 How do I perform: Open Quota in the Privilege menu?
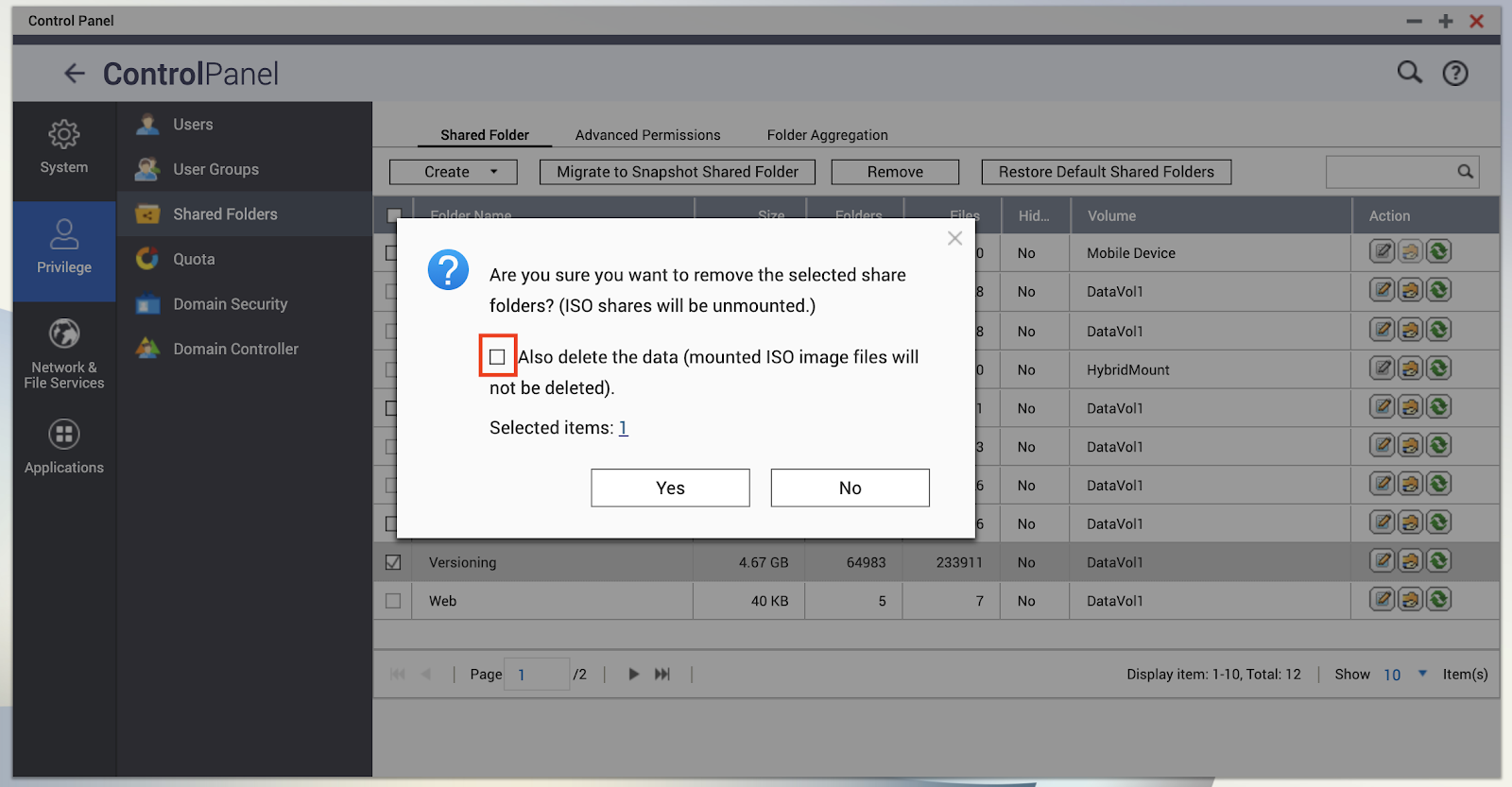click(x=194, y=259)
